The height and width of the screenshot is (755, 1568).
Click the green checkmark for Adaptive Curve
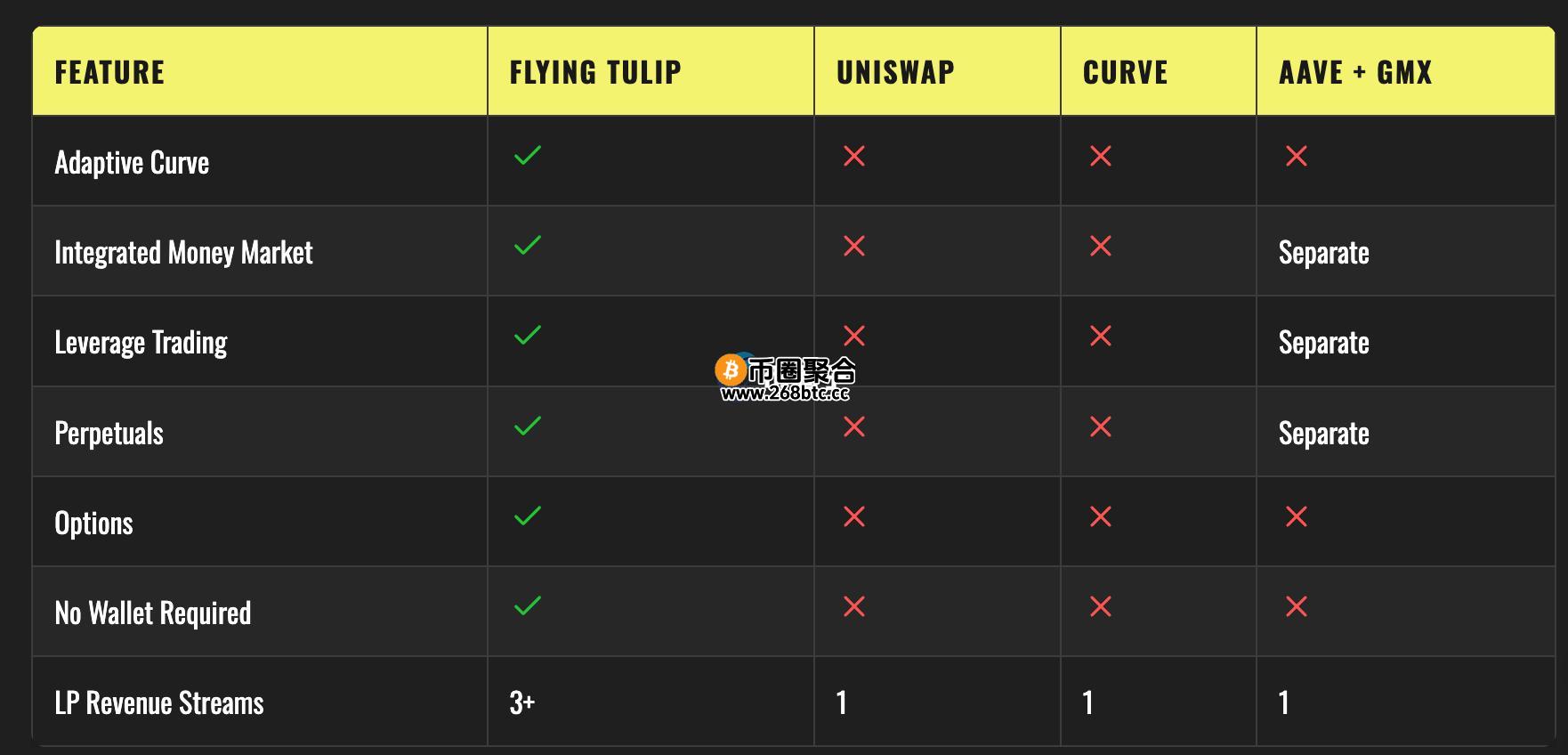click(x=528, y=156)
